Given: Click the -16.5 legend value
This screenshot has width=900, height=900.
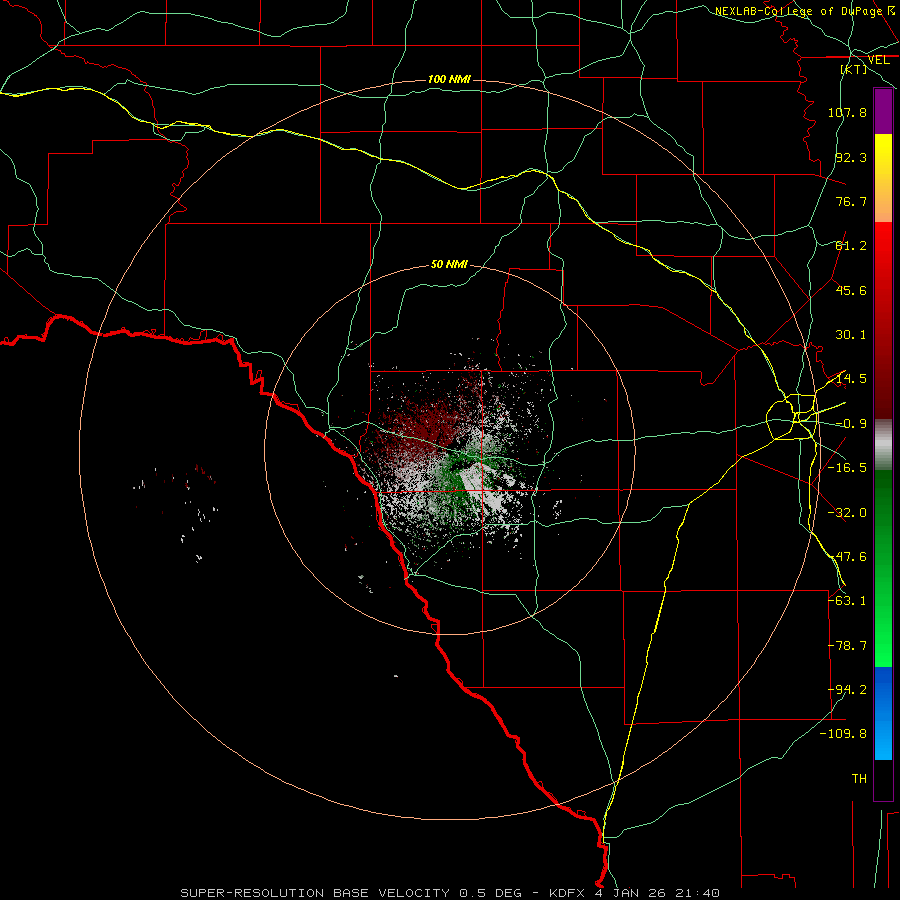Looking at the screenshot, I should point(847,468).
